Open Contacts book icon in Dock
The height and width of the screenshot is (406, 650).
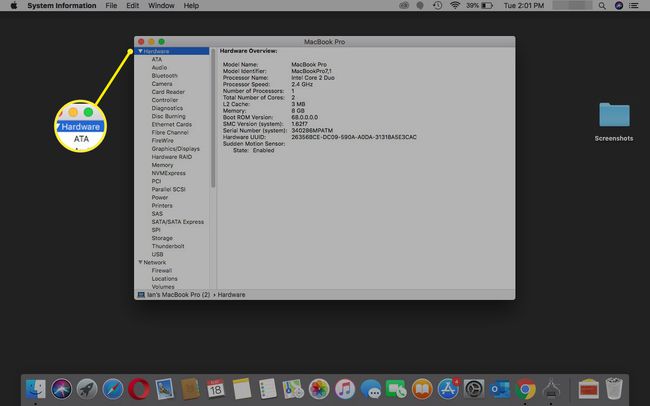coord(190,389)
